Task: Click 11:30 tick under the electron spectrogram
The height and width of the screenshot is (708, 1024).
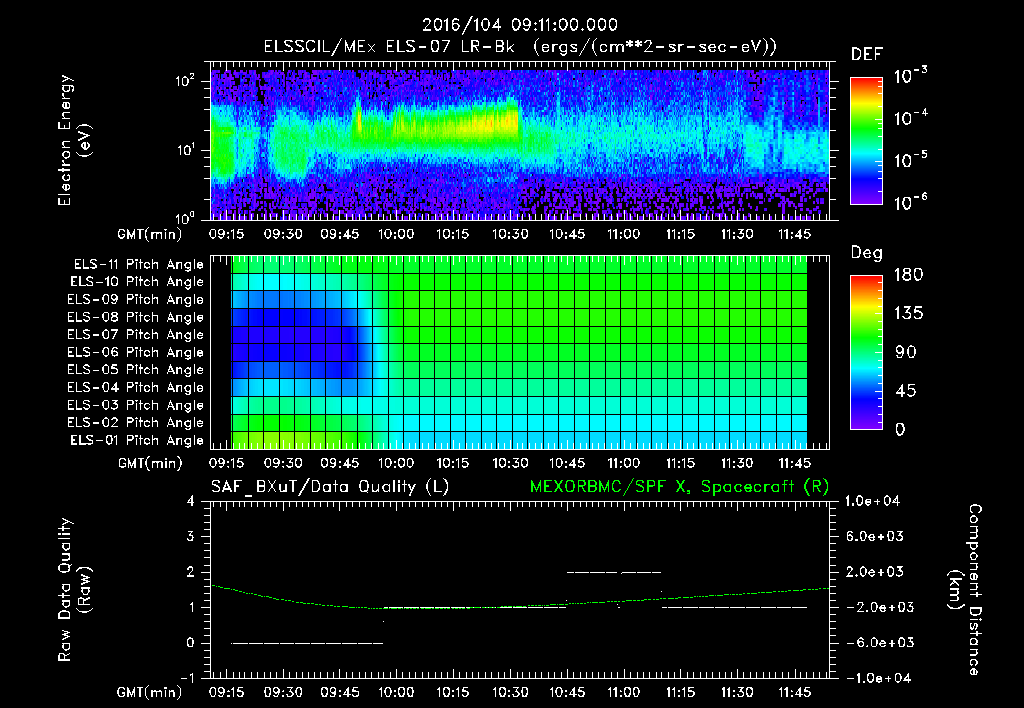Action: pos(737,234)
